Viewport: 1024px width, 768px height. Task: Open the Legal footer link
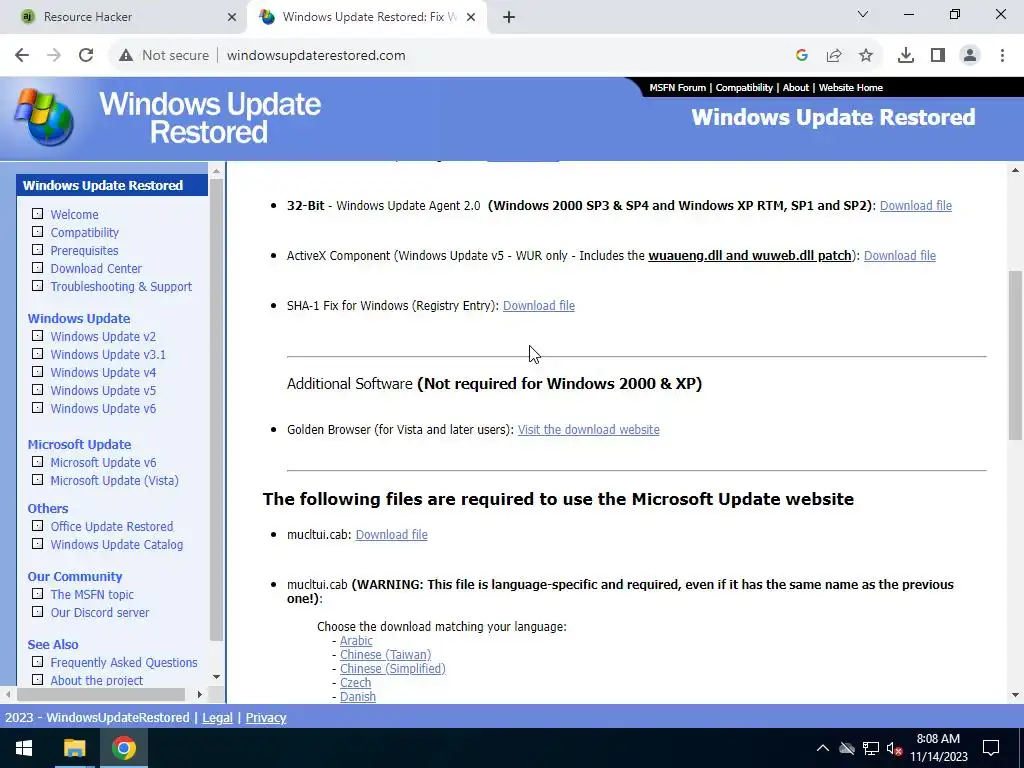217,718
